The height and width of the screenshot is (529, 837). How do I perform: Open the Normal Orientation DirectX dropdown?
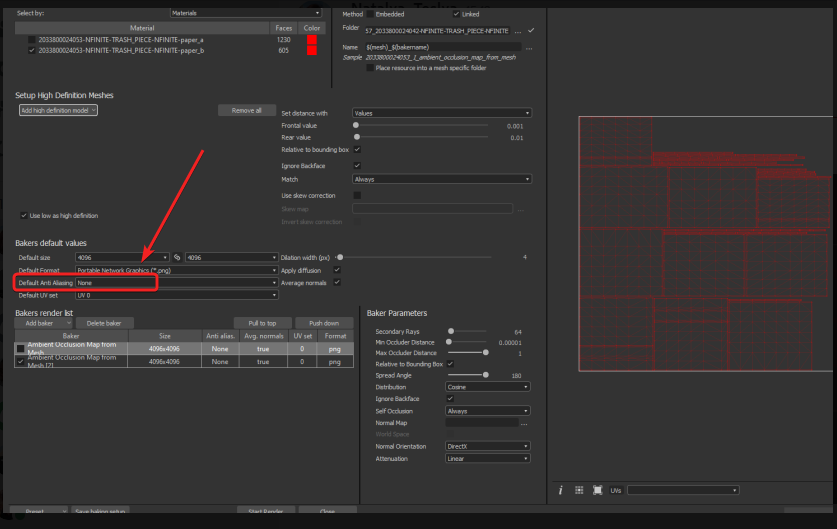(x=487, y=446)
